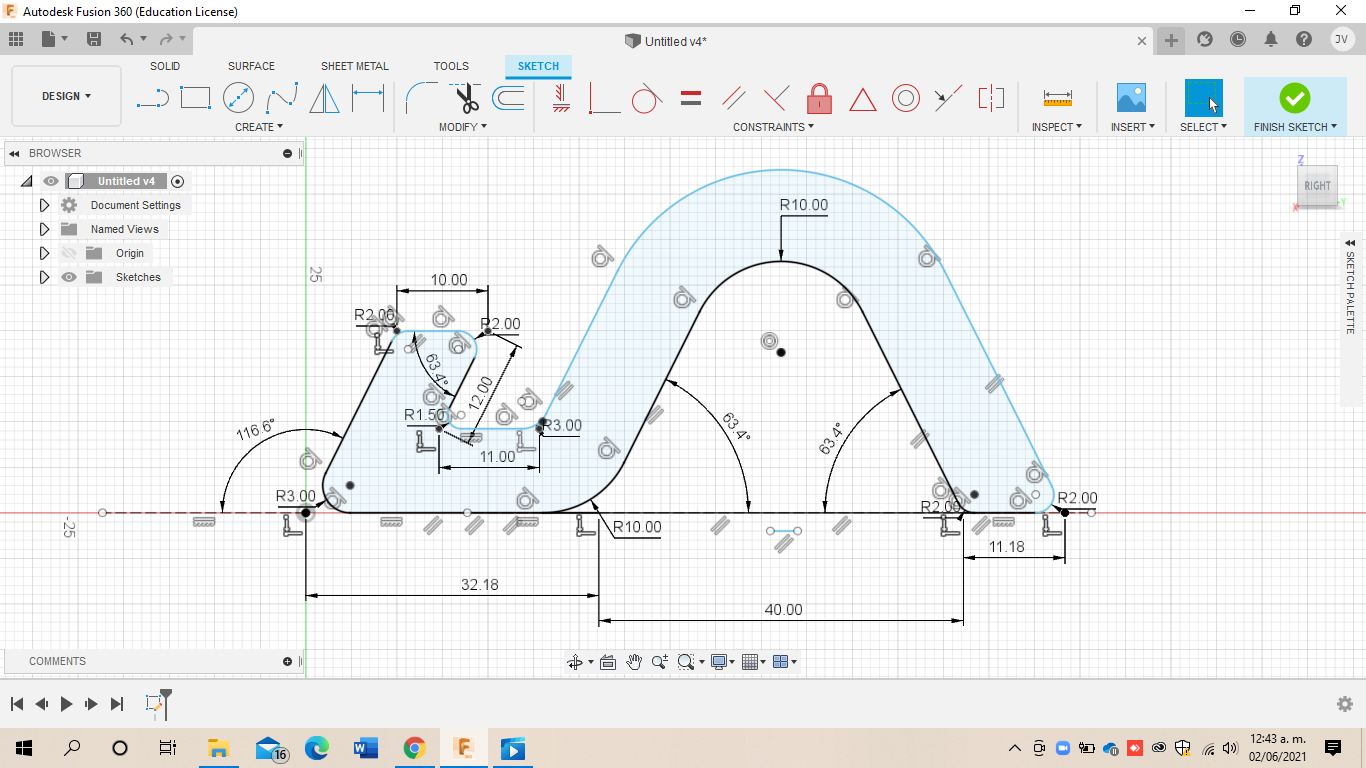Click the Untitled v4* document tab
The width and height of the screenshot is (1366, 768).
(676, 41)
